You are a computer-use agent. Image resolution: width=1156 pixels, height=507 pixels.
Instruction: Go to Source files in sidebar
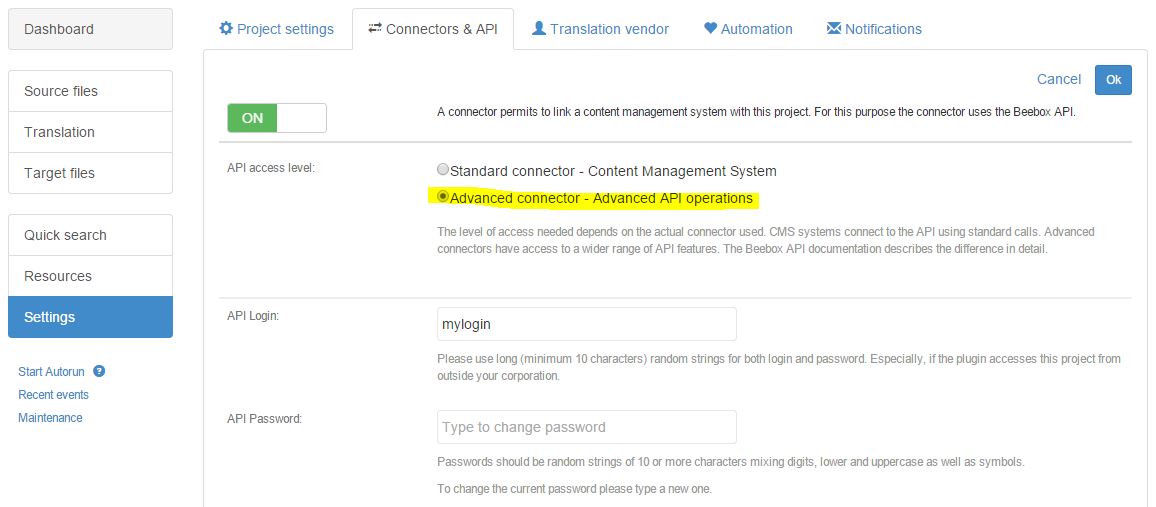[x=90, y=91]
